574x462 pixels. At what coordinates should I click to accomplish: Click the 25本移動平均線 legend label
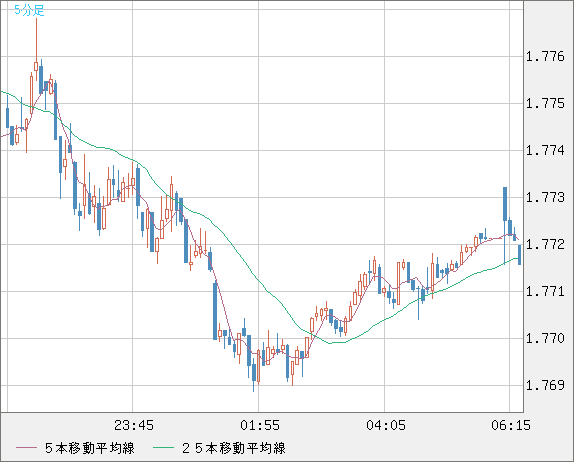point(234,448)
